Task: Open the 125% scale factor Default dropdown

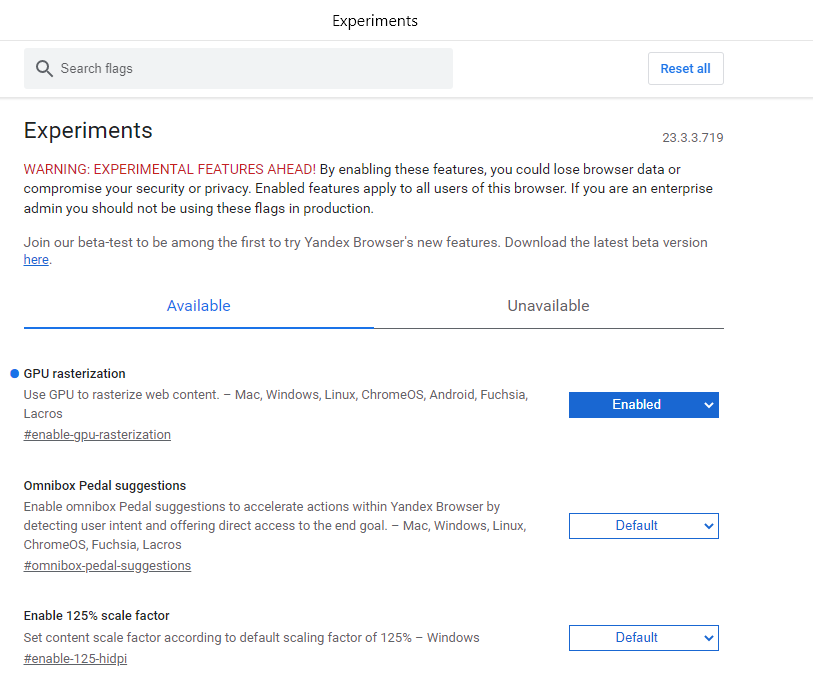Action: [x=643, y=638]
